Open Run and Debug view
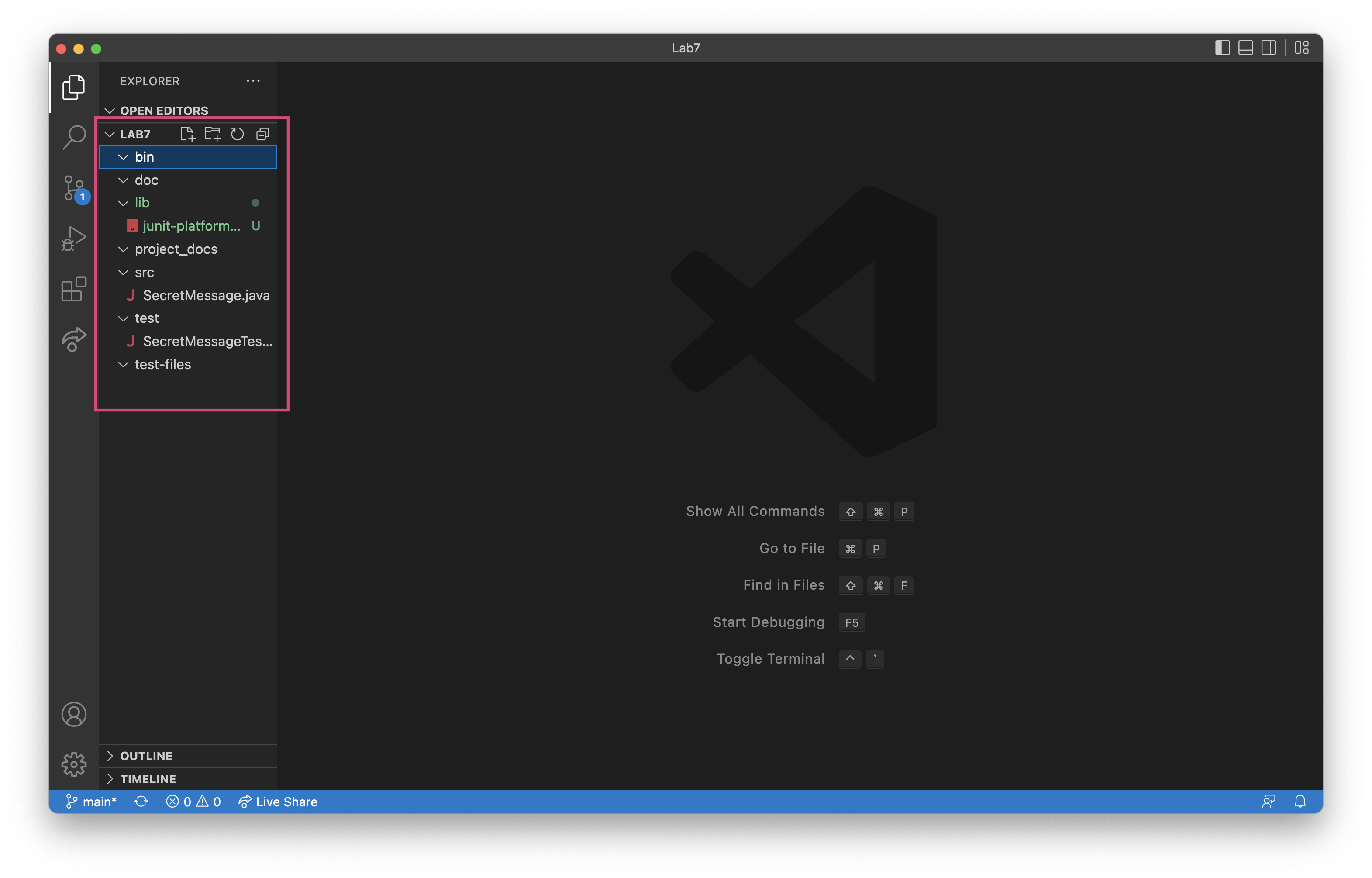The width and height of the screenshot is (1372, 878). (74, 239)
